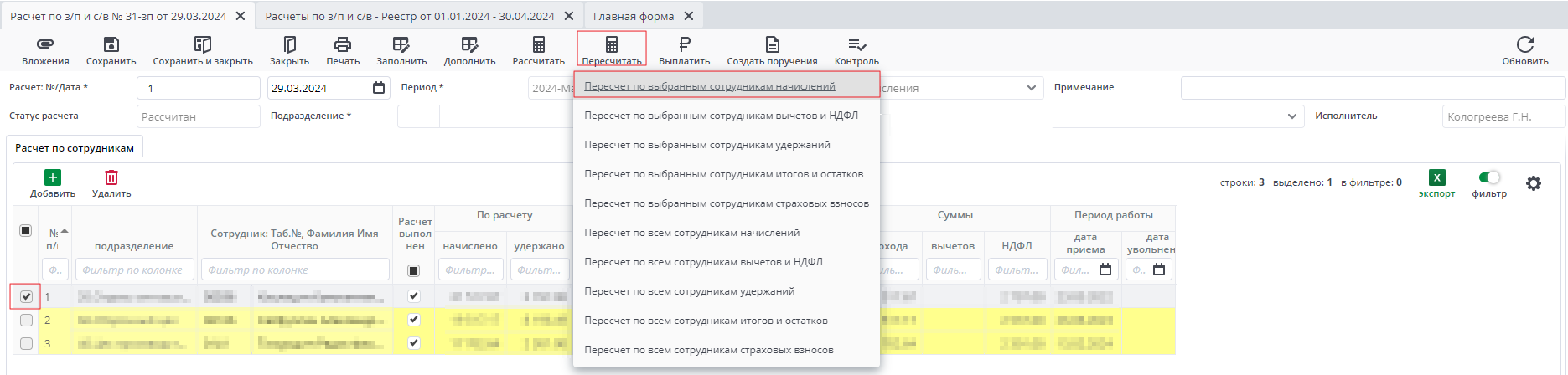Click the Рассчитать calculator icon
The image size is (1568, 375).
pyautogui.click(x=539, y=44)
